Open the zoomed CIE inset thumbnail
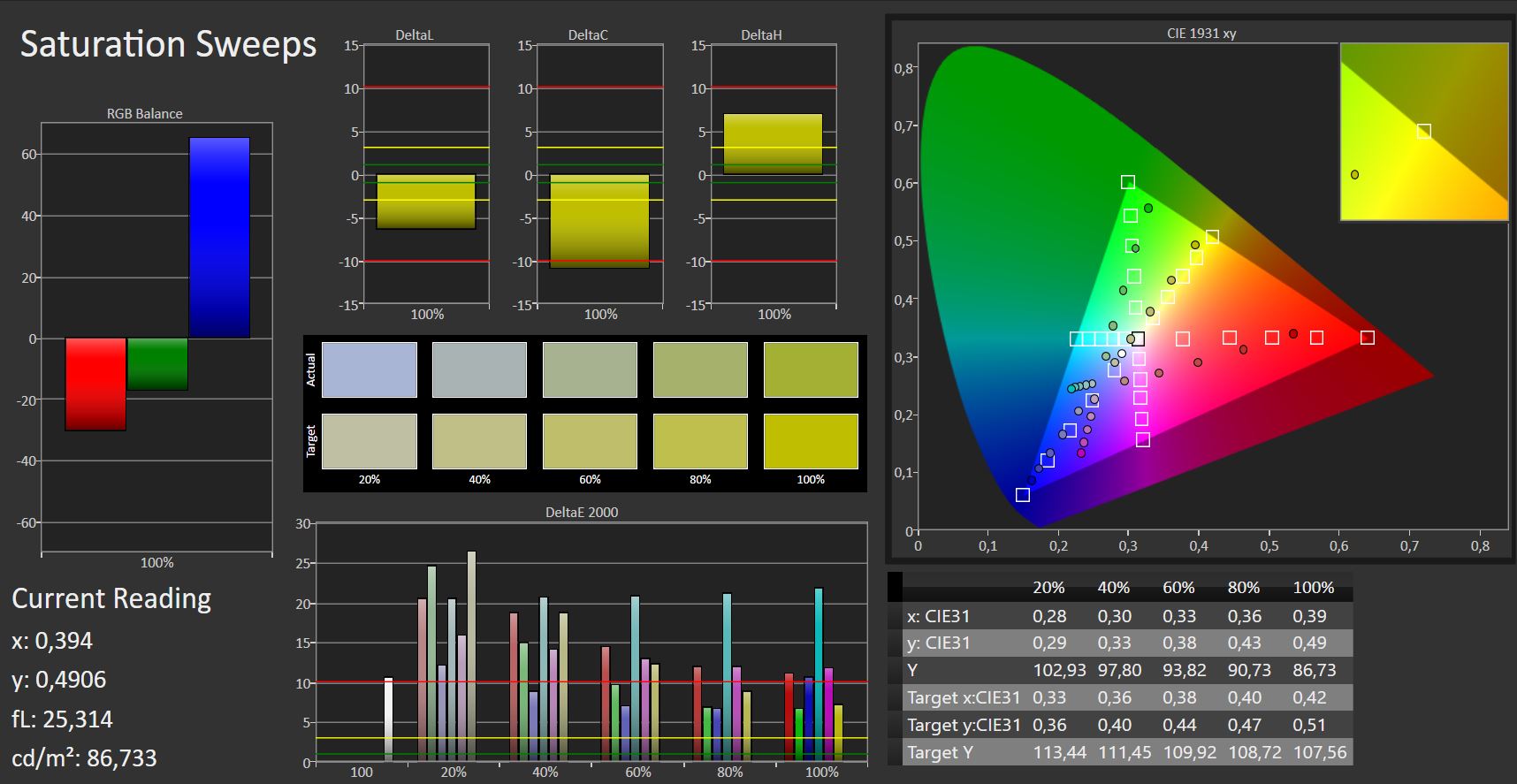The image size is (1517, 784). 1424,131
